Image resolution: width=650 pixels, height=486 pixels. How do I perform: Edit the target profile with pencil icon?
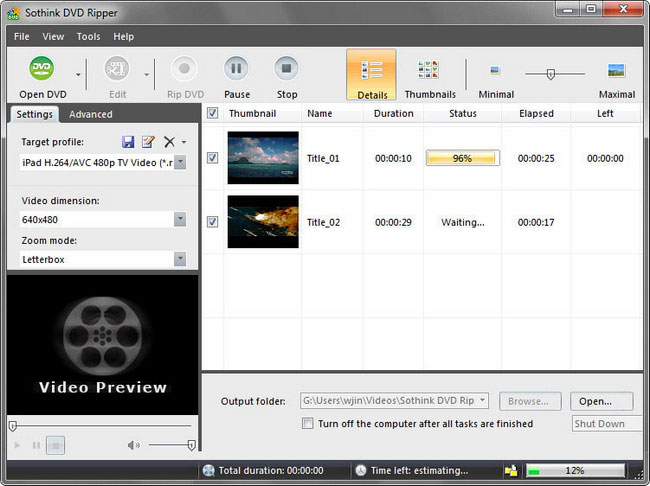(148, 142)
